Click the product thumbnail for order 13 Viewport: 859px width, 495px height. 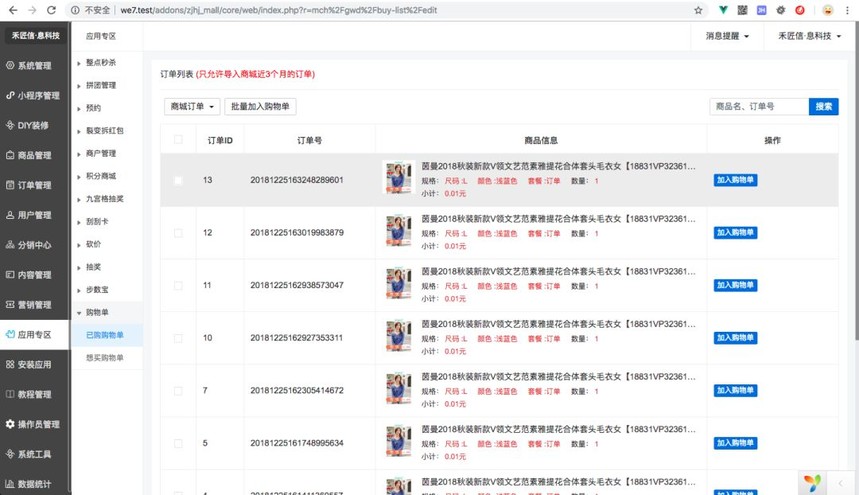coord(398,177)
